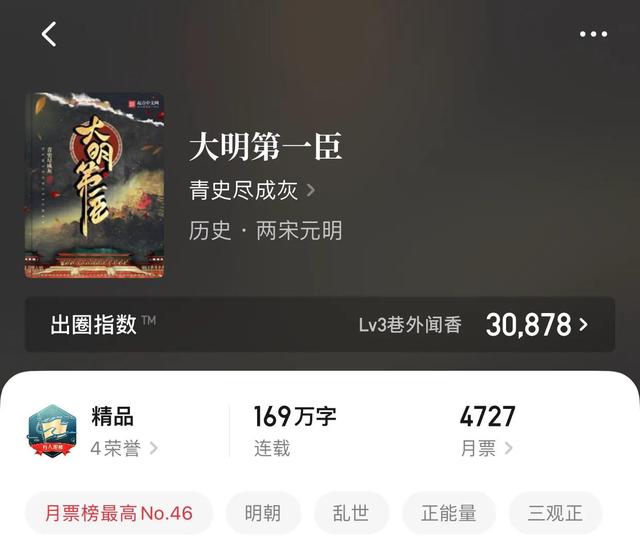Select the 正能量 tag chip

pos(449,513)
